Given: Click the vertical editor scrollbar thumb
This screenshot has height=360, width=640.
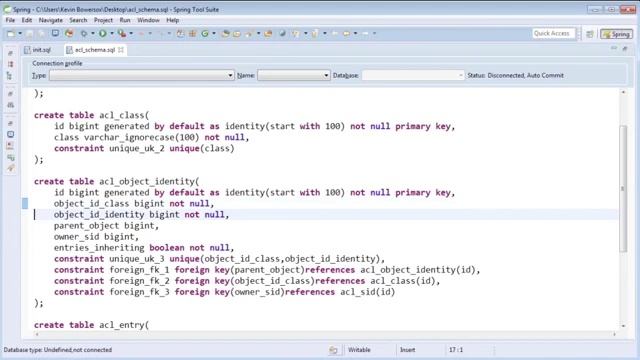Looking at the screenshot, I should click(623, 189).
